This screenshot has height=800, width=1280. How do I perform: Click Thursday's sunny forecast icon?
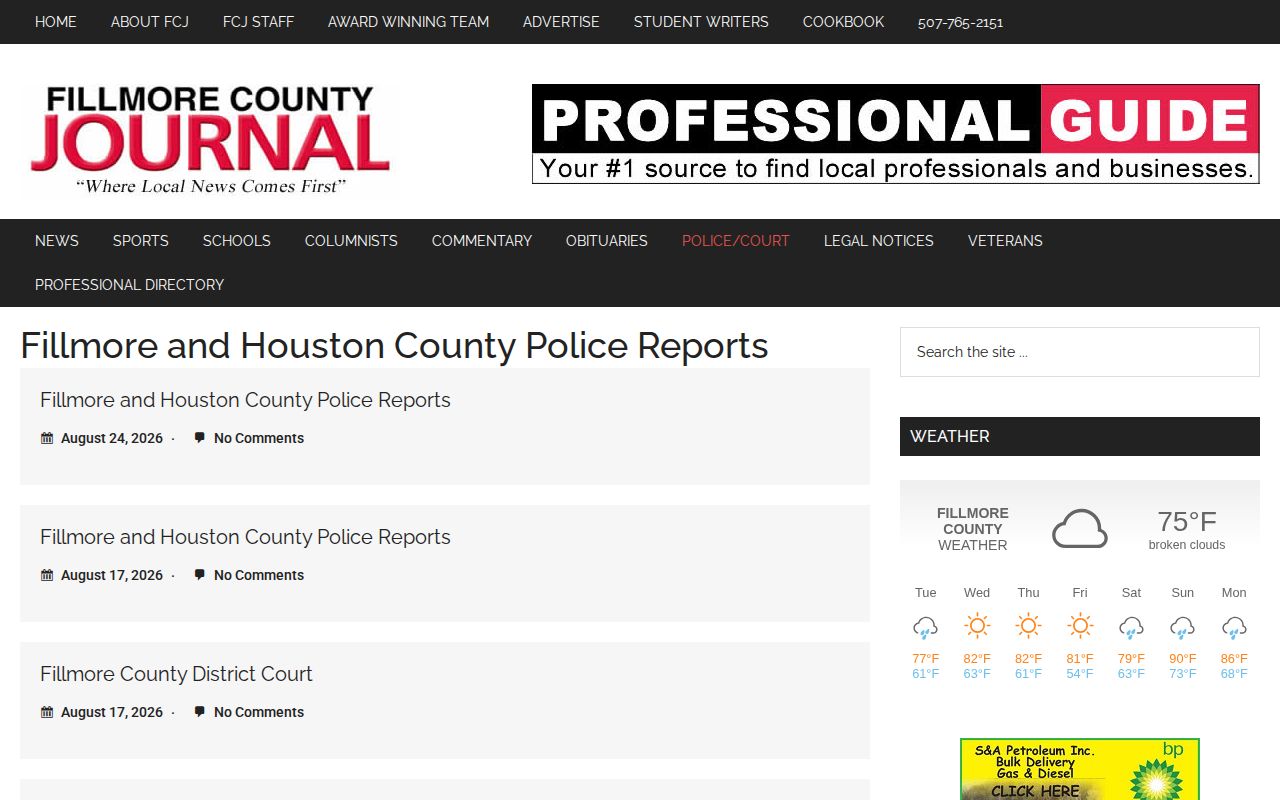click(x=1029, y=626)
